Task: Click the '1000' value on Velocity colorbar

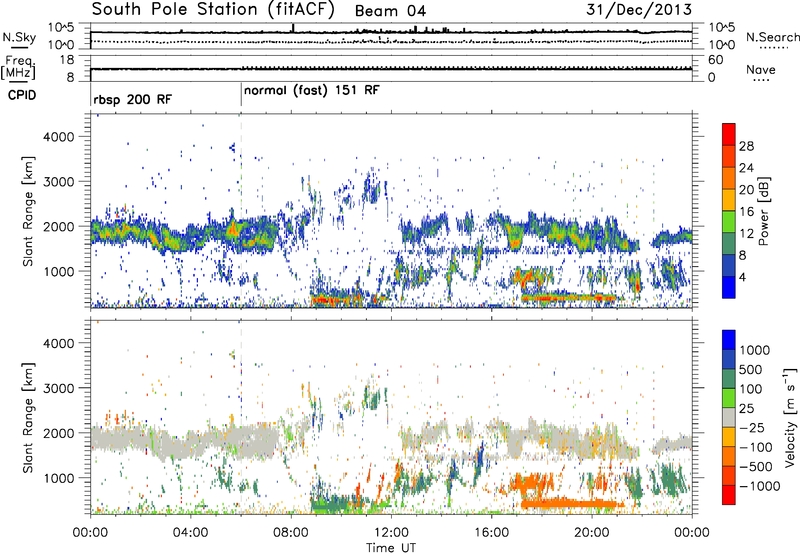Action: click(x=755, y=350)
